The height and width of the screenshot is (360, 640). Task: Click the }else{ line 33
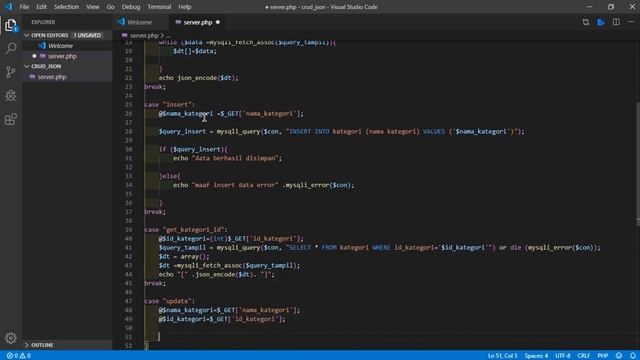169,176
